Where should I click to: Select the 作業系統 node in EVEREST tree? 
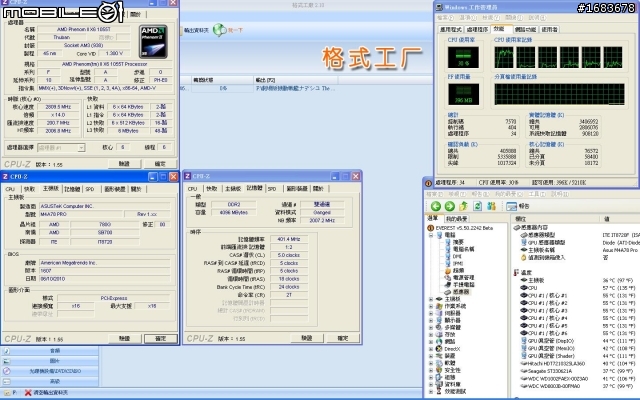(455, 306)
